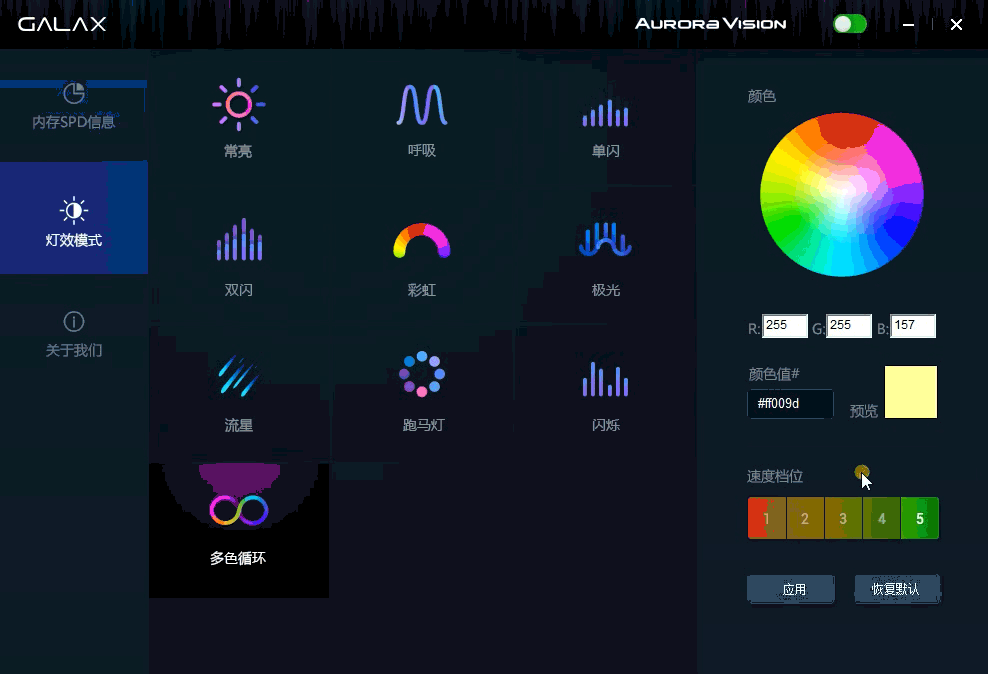Image resolution: width=988 pixels, height=674 pixels.
Task: Pick a color on the color wheel
Action: click(x=841, y=194)
